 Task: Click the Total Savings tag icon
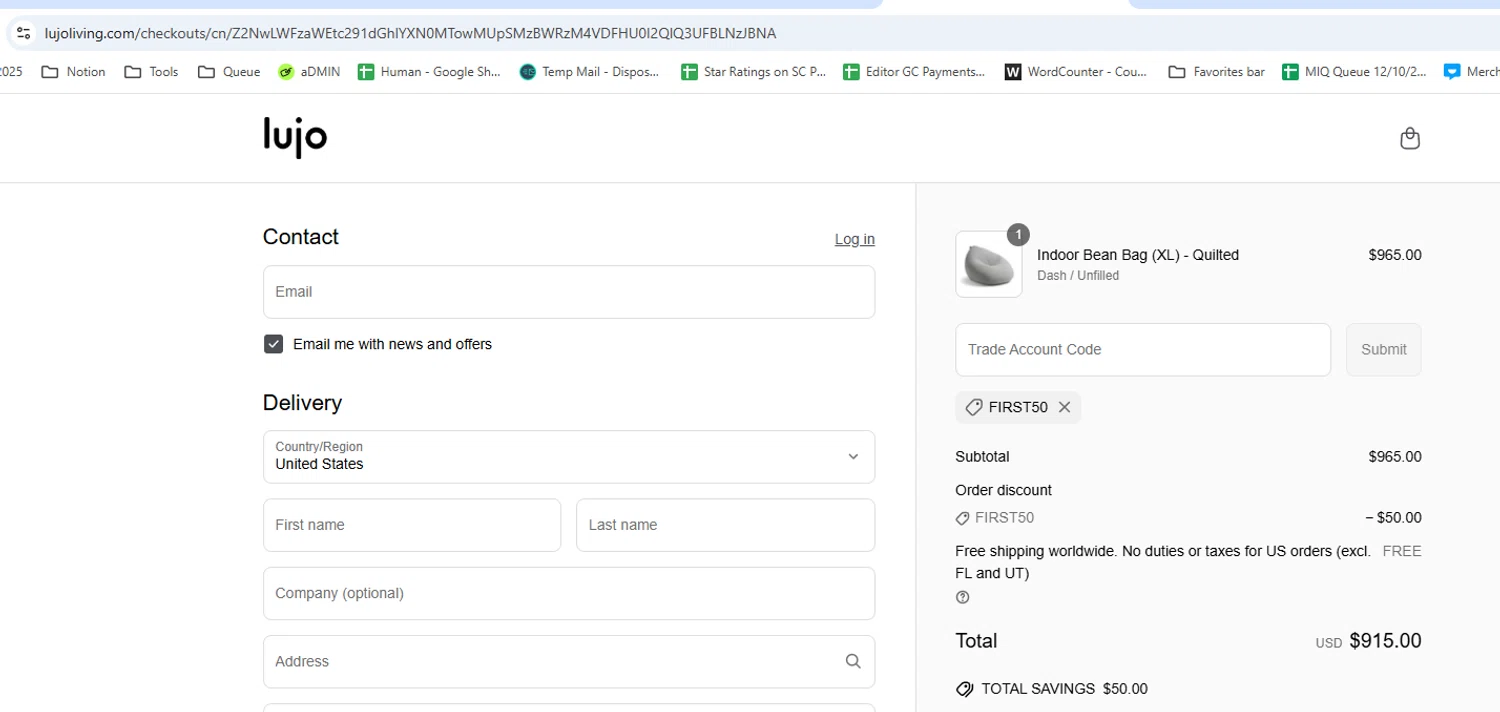965,689
